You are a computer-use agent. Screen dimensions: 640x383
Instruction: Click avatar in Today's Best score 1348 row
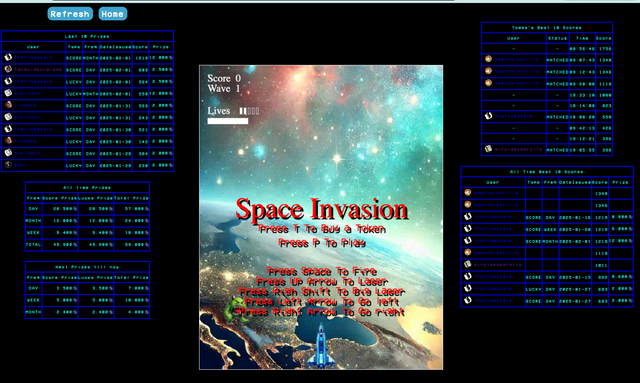coord(488,59)
